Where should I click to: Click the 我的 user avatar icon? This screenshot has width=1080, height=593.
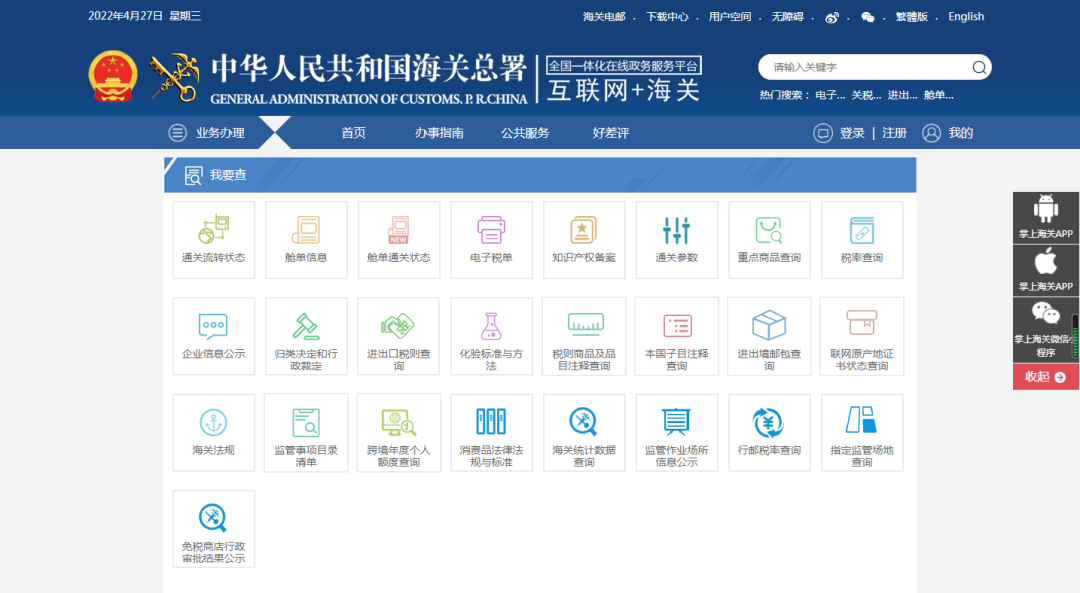tap(931, 133)
